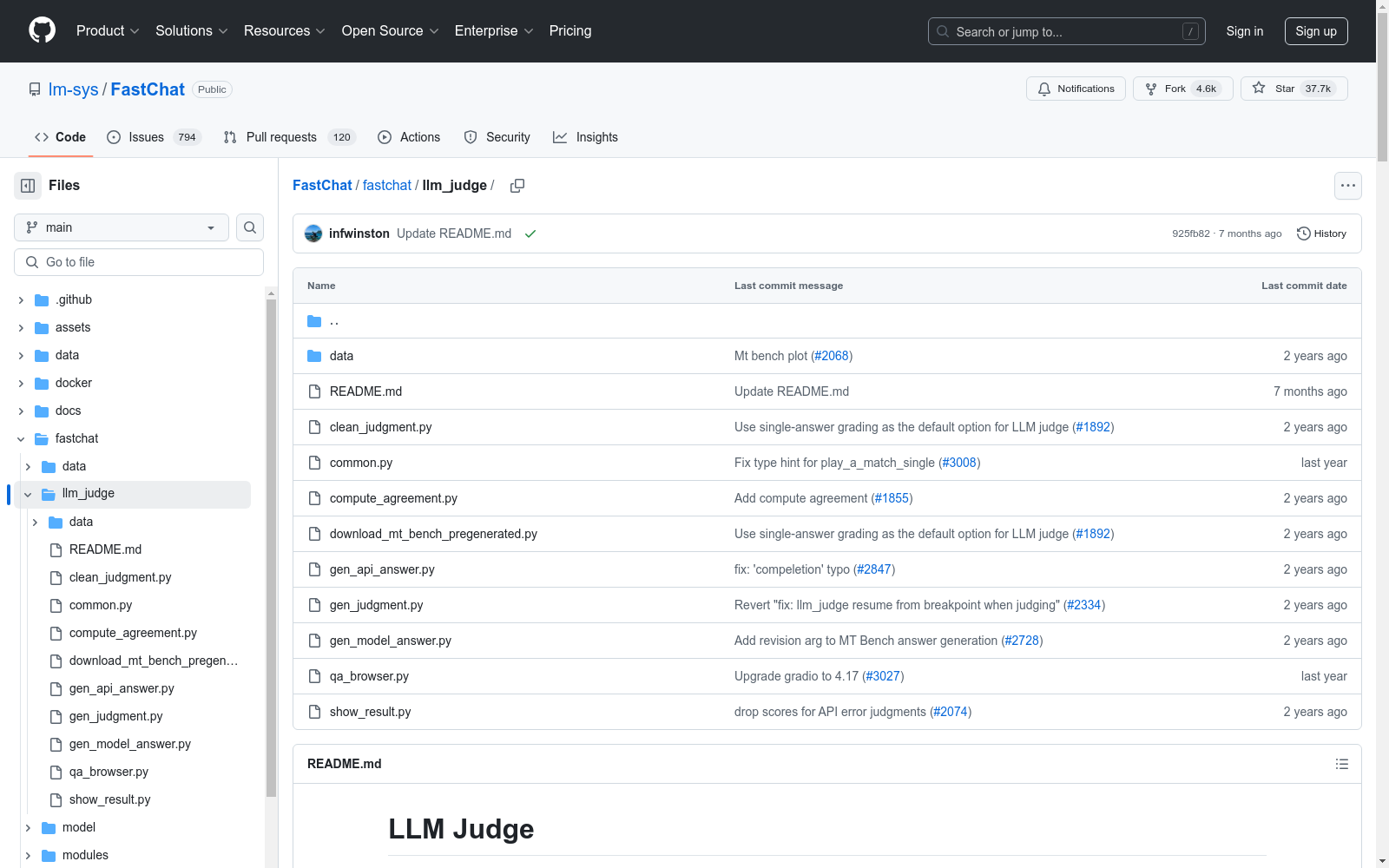
Task: Click infwinston's avatar image
Action: coord(313,233)
